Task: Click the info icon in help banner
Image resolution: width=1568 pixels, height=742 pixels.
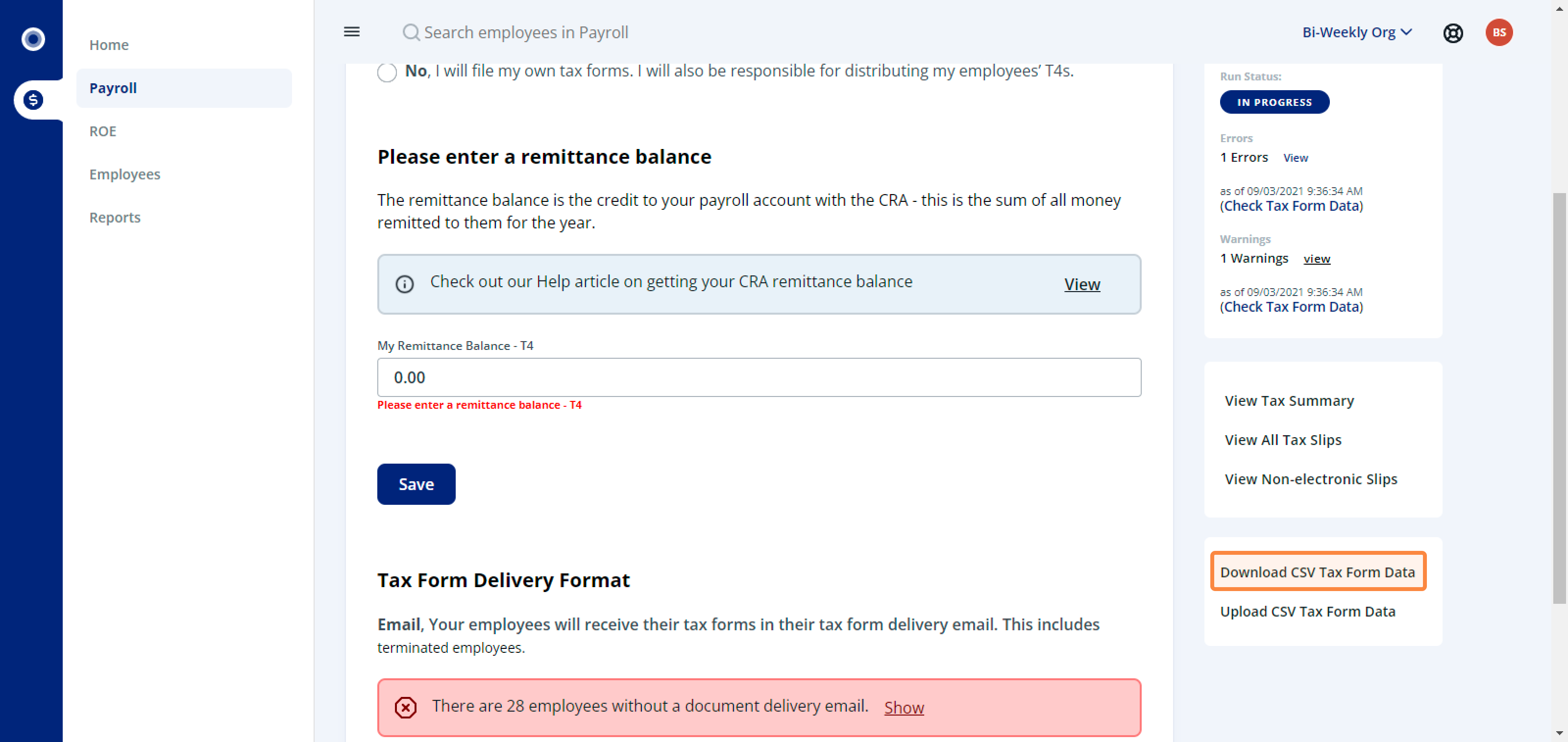Action: point(404,284)
